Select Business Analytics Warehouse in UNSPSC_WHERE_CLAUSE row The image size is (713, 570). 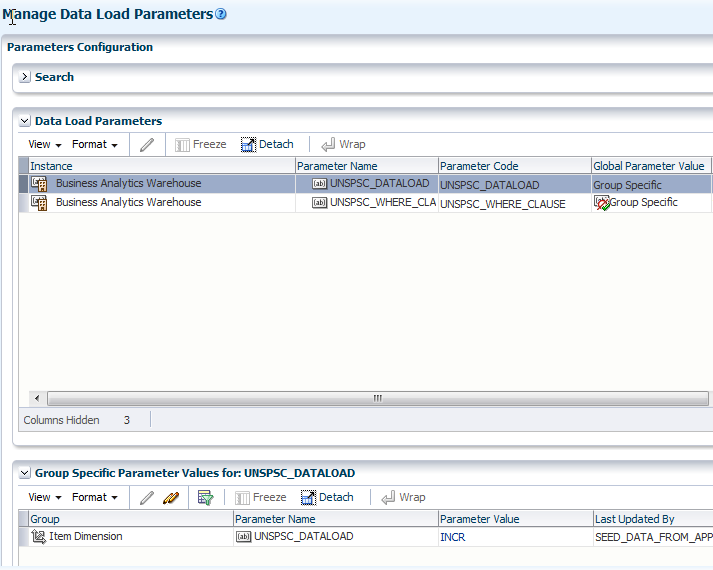point(129,202)
